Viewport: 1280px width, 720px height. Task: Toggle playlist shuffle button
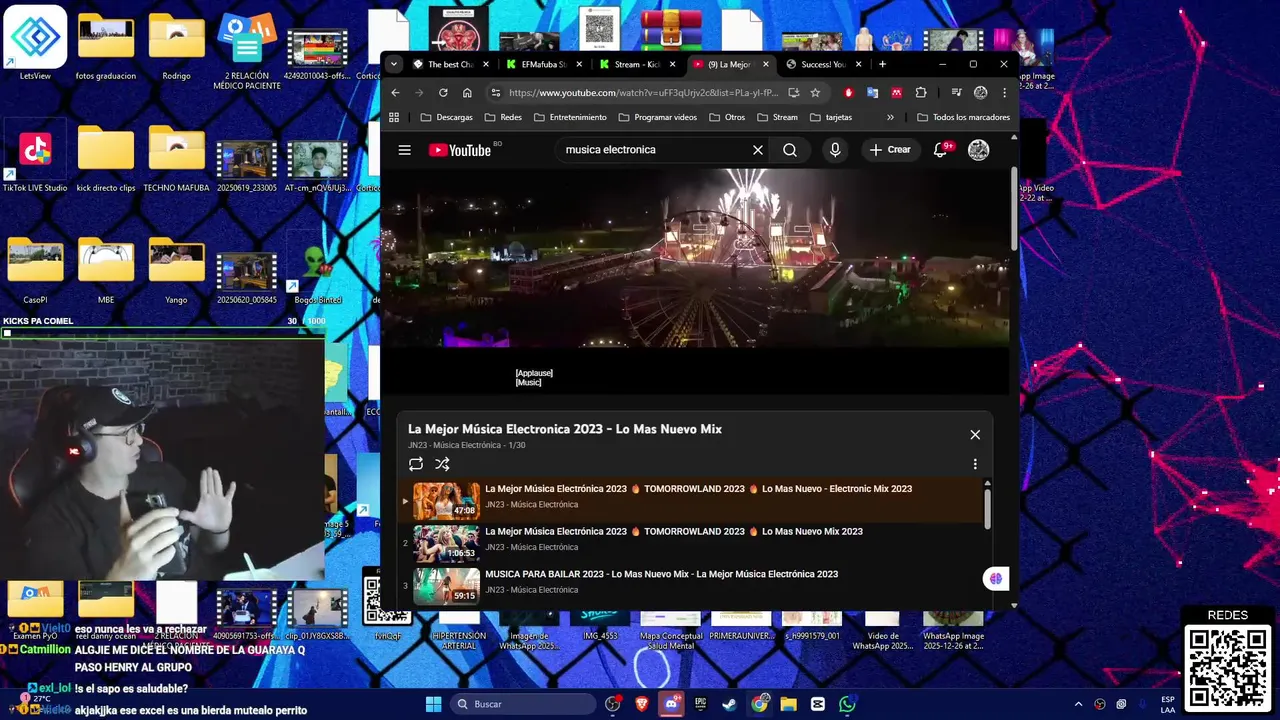pos(442,464)
